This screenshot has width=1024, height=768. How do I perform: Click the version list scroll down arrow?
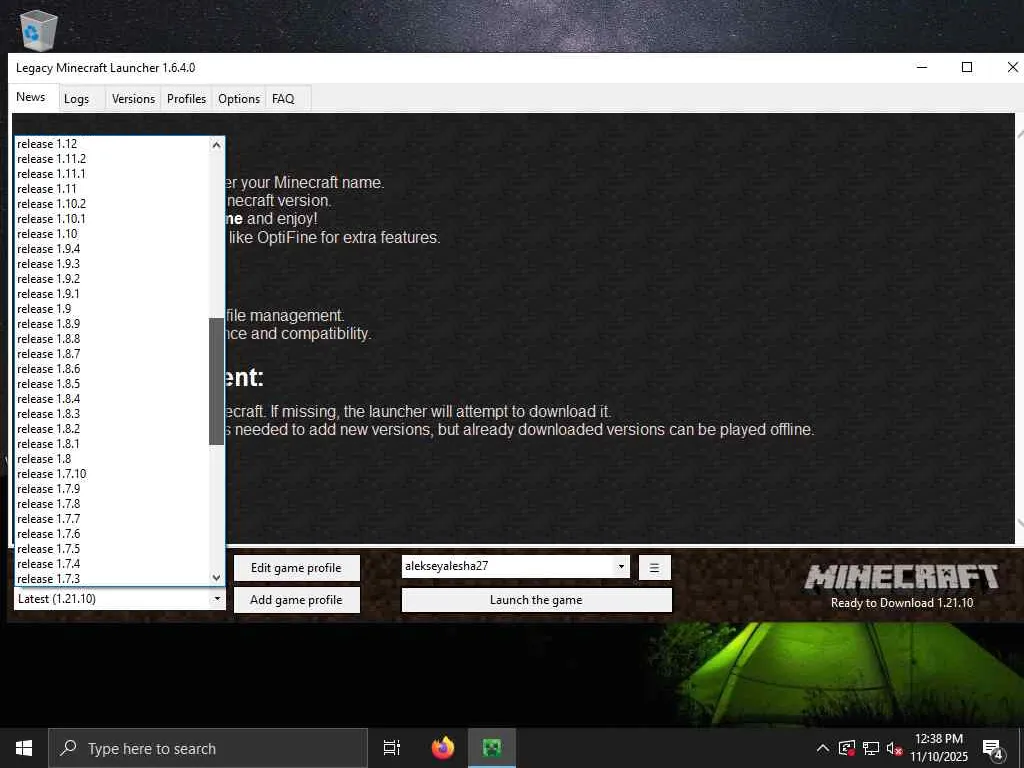[x=217, y=577]
